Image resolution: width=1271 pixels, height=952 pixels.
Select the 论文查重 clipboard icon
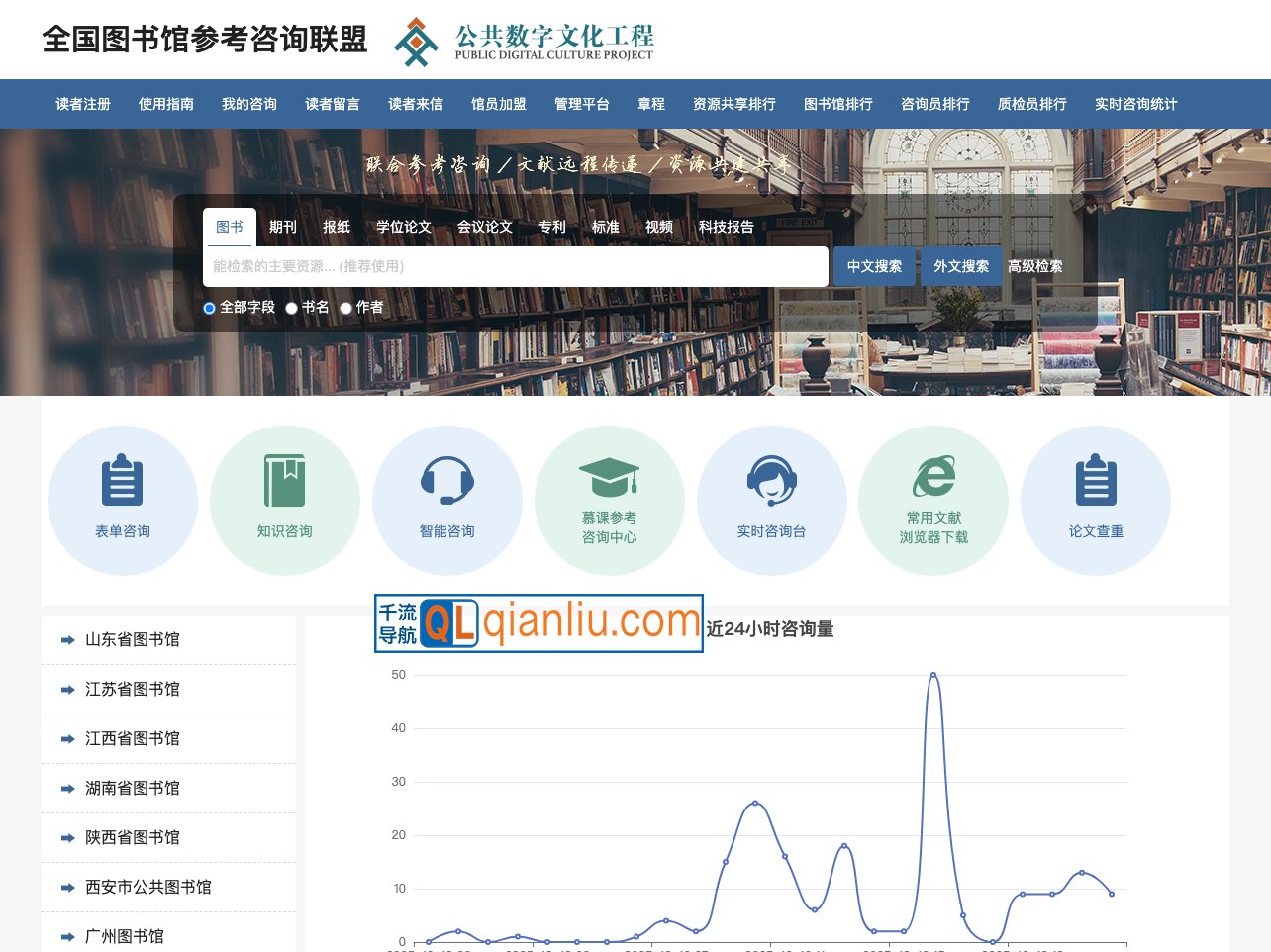coord(1096,477)
